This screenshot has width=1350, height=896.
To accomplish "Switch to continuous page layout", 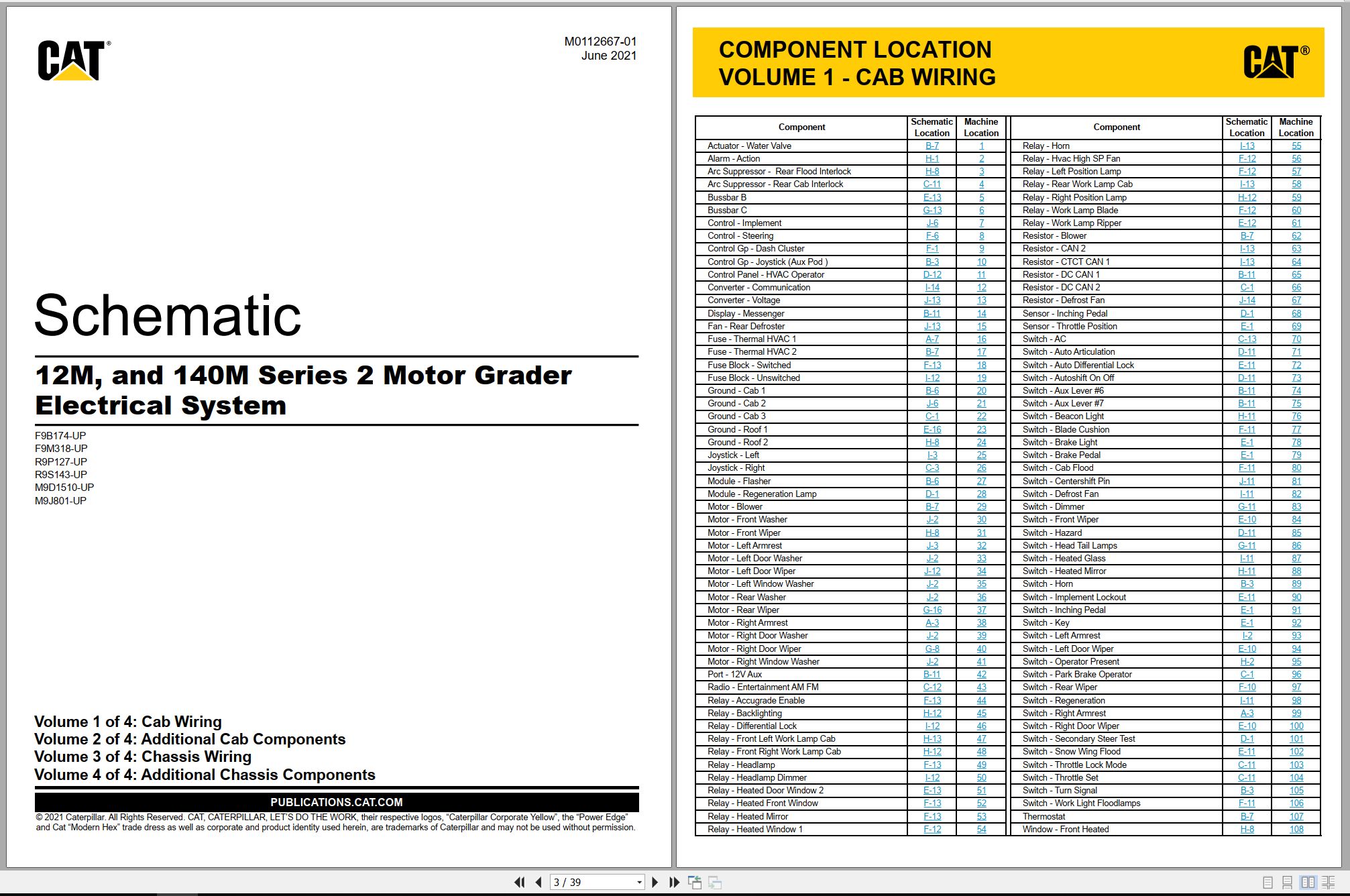I will click(x=1287, y=883).
